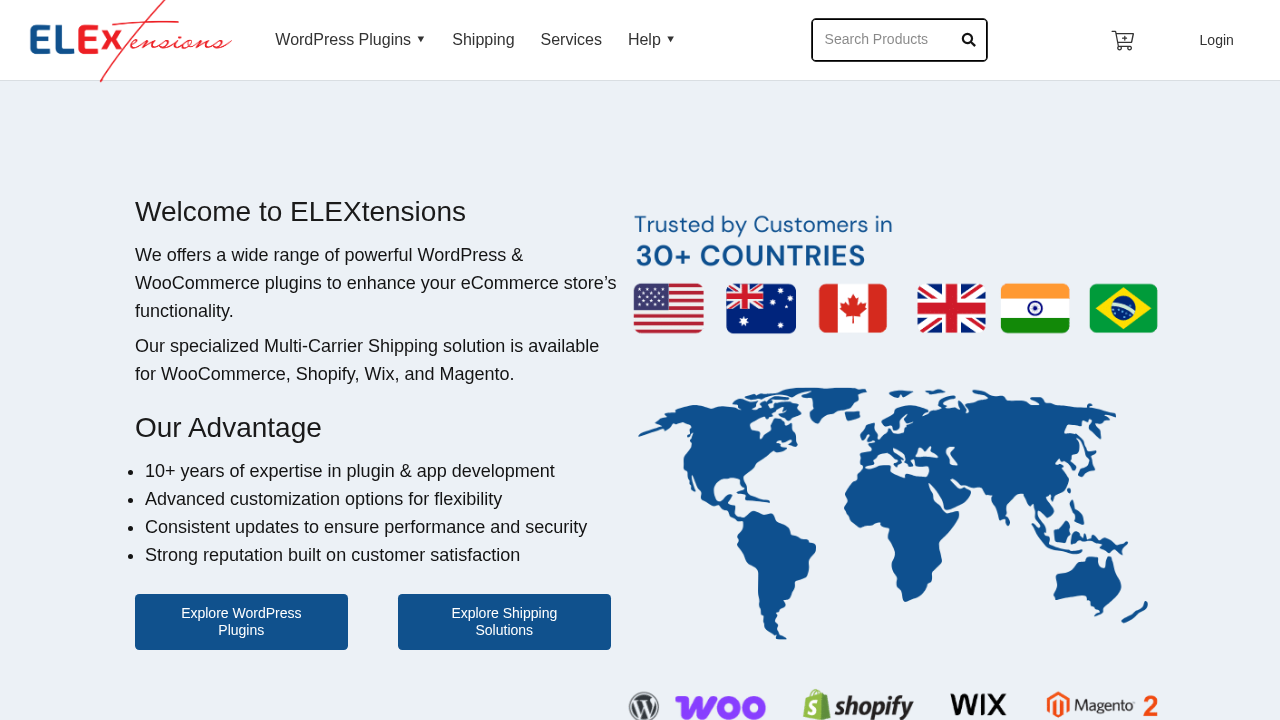Screen dimensions: 1280x720
Task: Click the search magnifier icon
Action: click(x=968, y=40)
